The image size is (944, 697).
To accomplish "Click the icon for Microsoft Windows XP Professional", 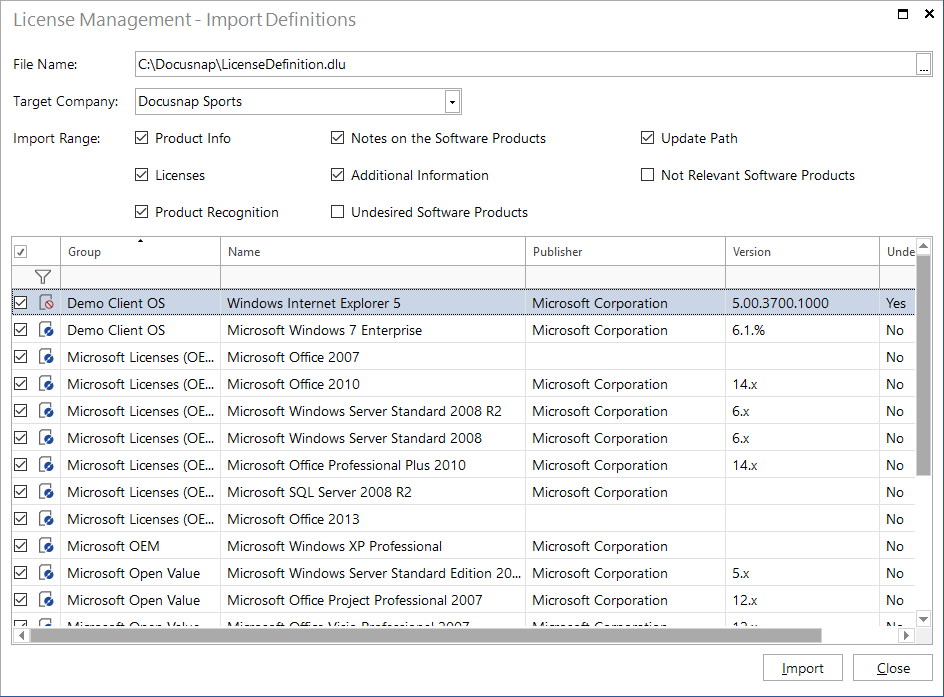I will coord(46,546).
